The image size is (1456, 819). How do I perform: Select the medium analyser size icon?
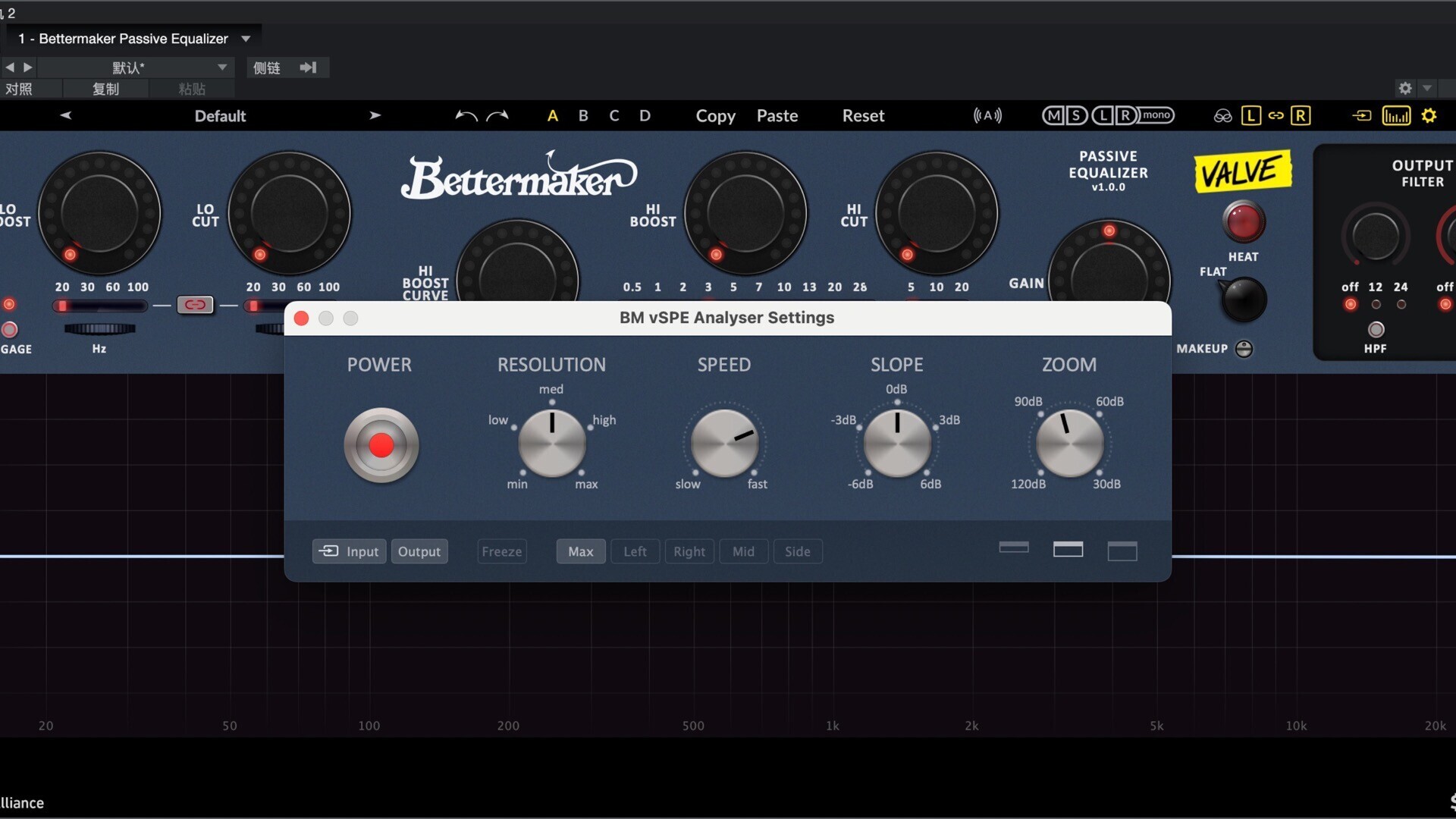click(x=1068, y=549)
